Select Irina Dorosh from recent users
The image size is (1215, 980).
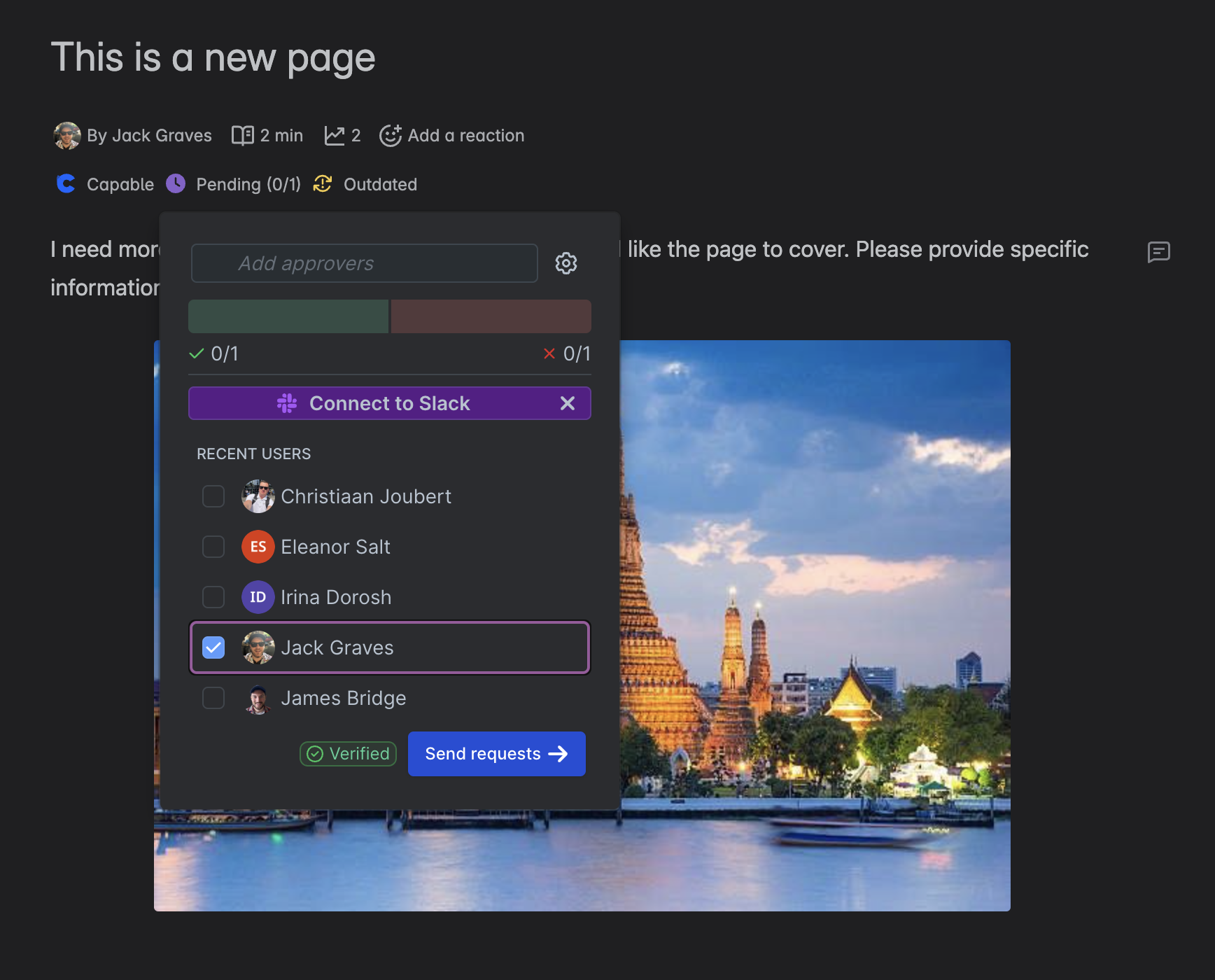coord(213,597)
